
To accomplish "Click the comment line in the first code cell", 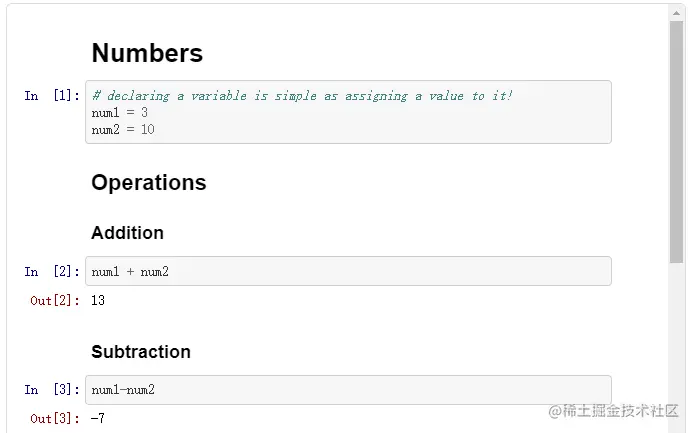I will (302, 96).
